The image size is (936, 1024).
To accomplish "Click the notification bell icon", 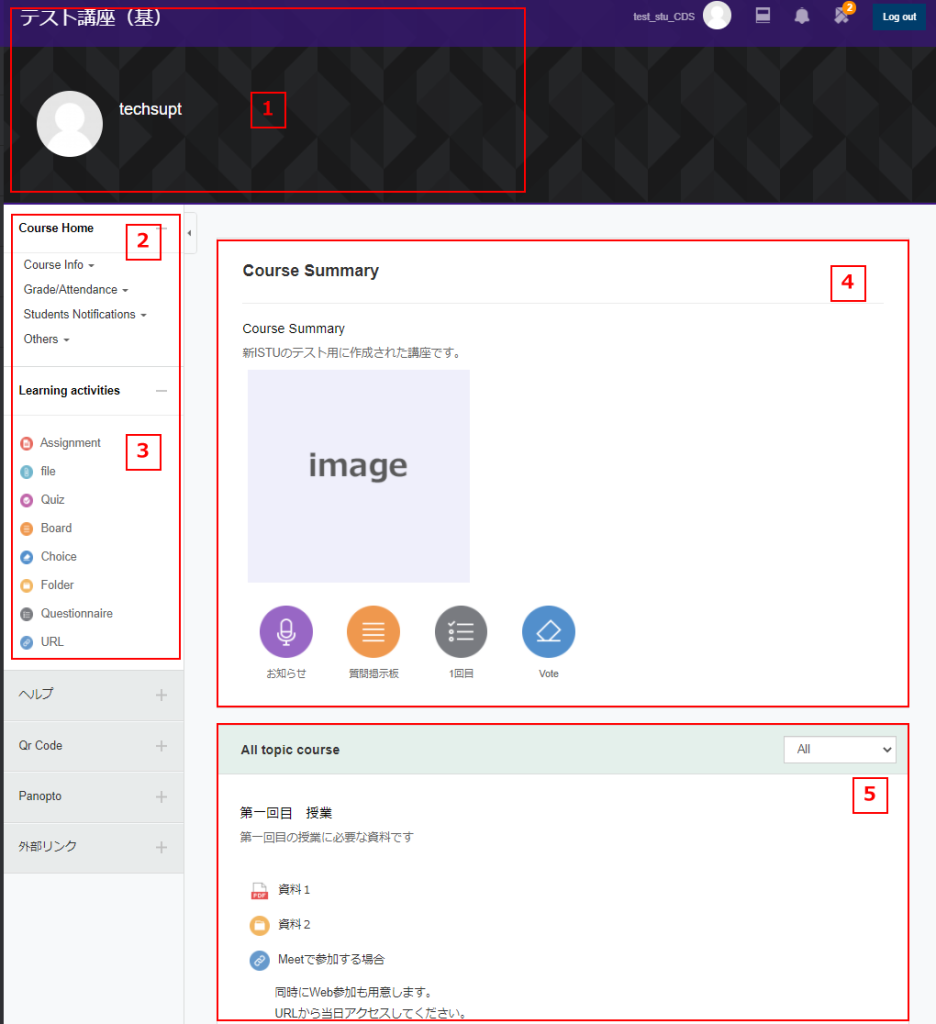I will [802, 16].
